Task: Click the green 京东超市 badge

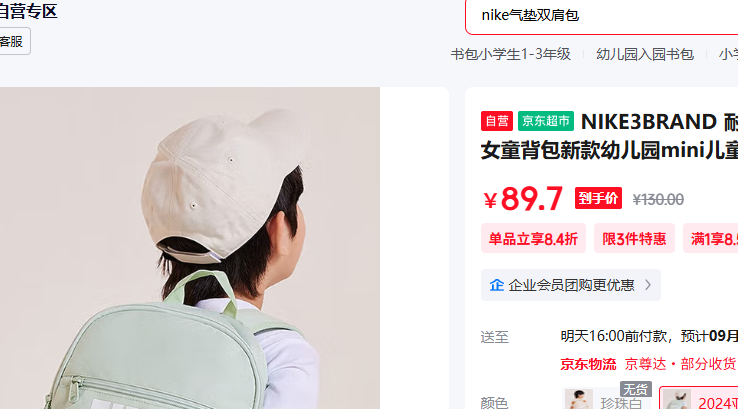Action: [546, 121]
